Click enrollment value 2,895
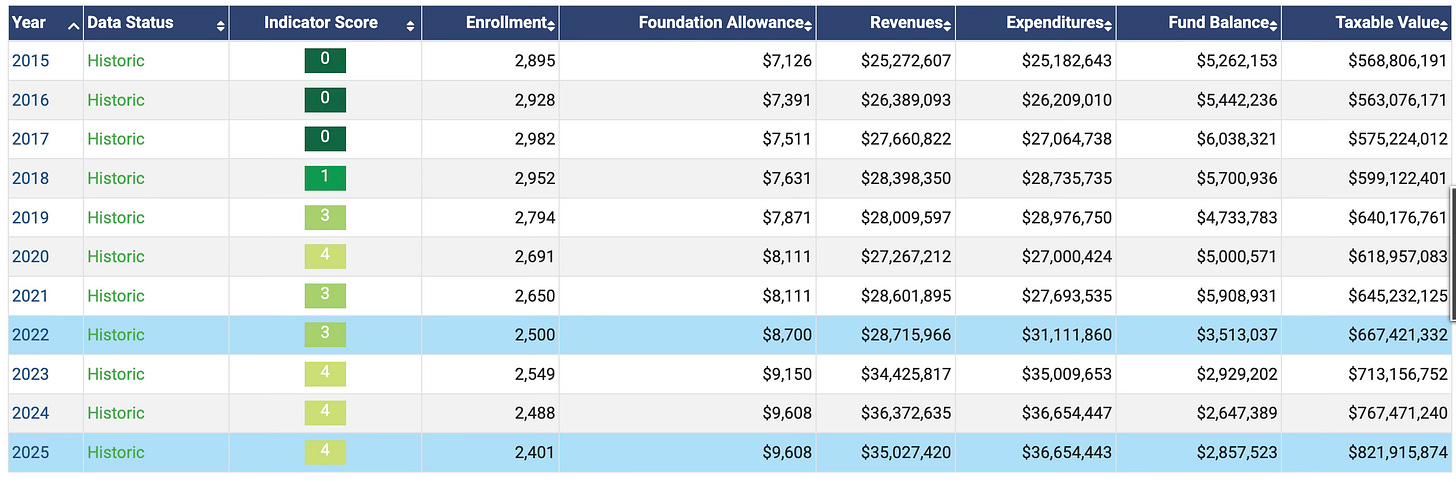 pyautogui.click(x=535, y=61)
